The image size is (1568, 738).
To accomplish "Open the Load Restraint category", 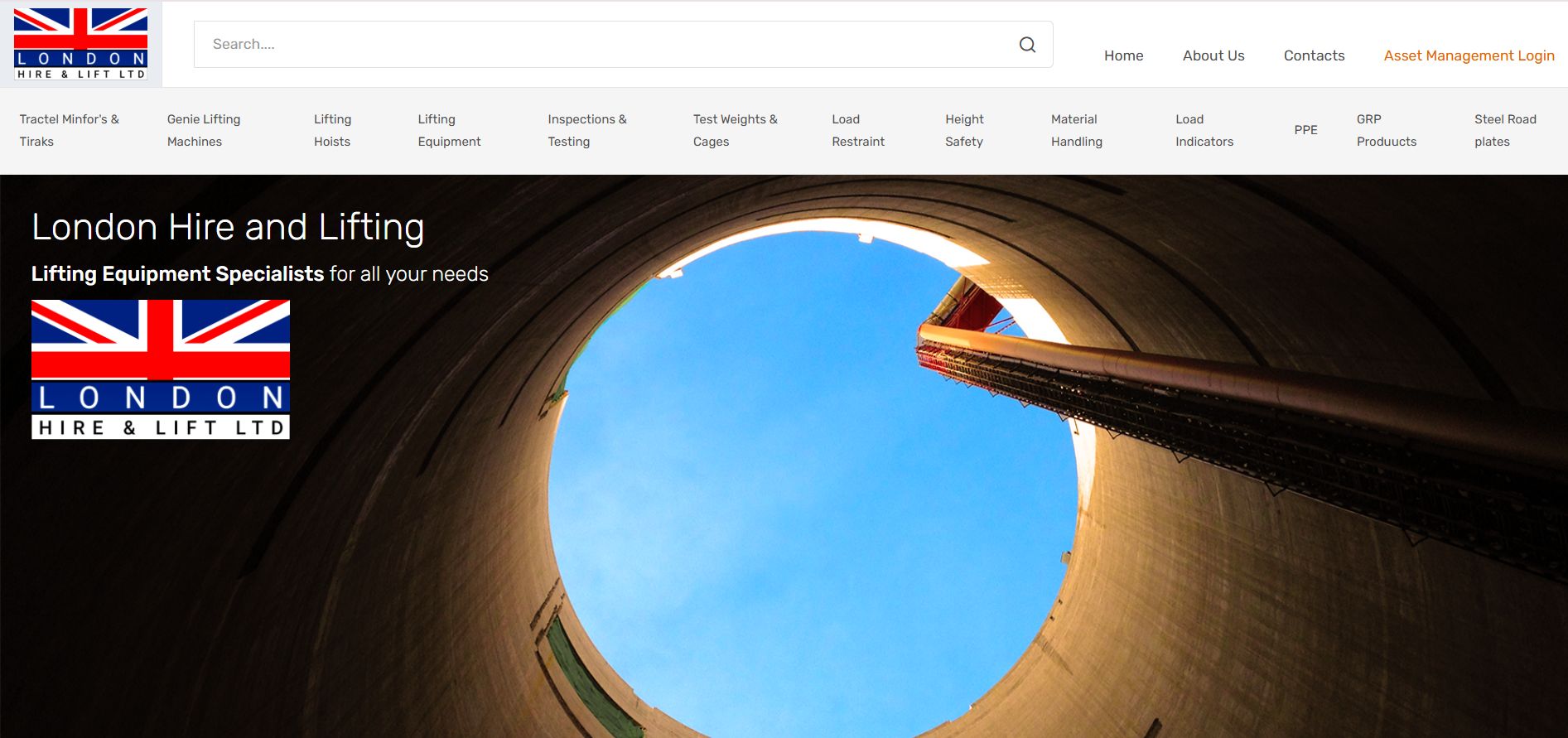I will point(858,130).
